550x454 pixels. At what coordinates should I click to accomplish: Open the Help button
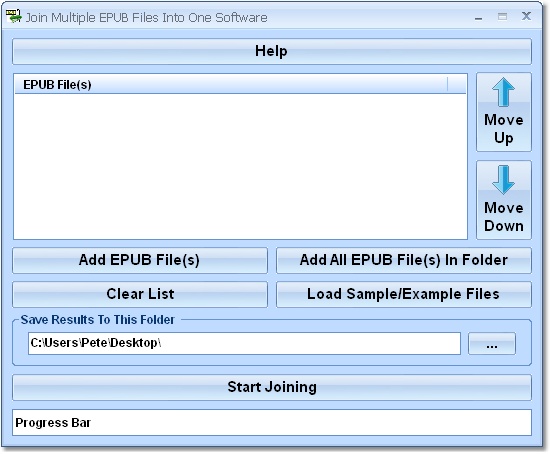coord(272,51)
